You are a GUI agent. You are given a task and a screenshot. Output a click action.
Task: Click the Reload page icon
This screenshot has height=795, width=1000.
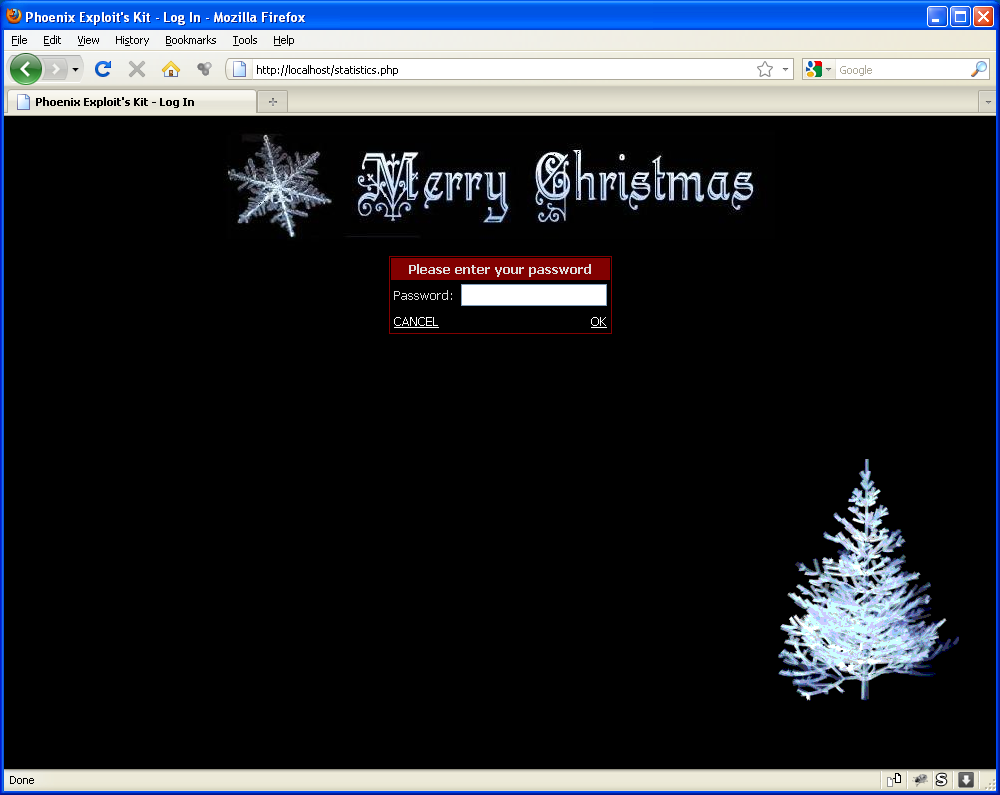(102, 69)
